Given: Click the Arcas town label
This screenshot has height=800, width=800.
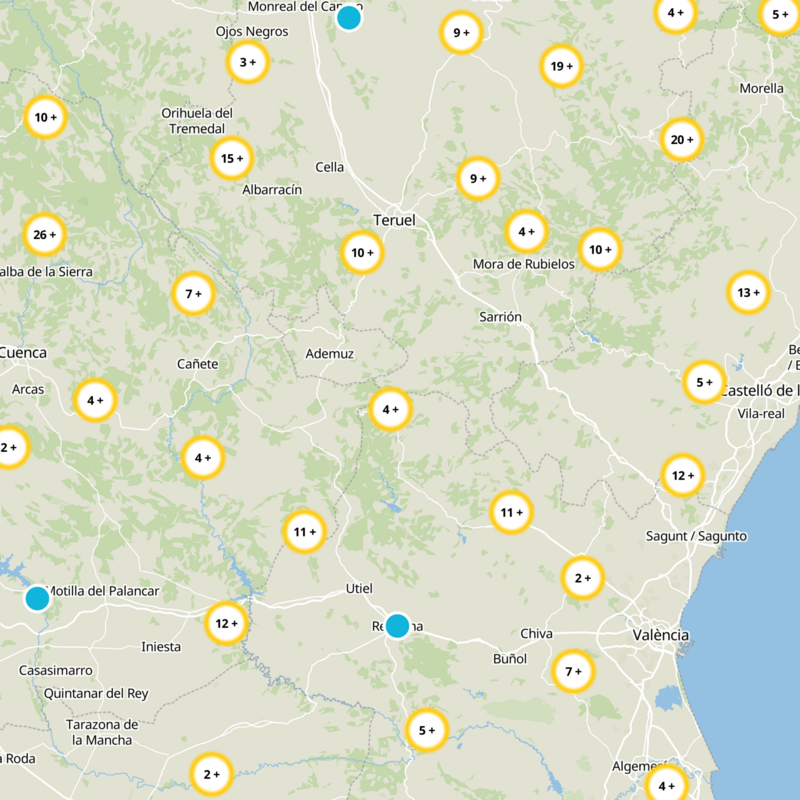Looking at the screenshot, I should tap(28, 389).
